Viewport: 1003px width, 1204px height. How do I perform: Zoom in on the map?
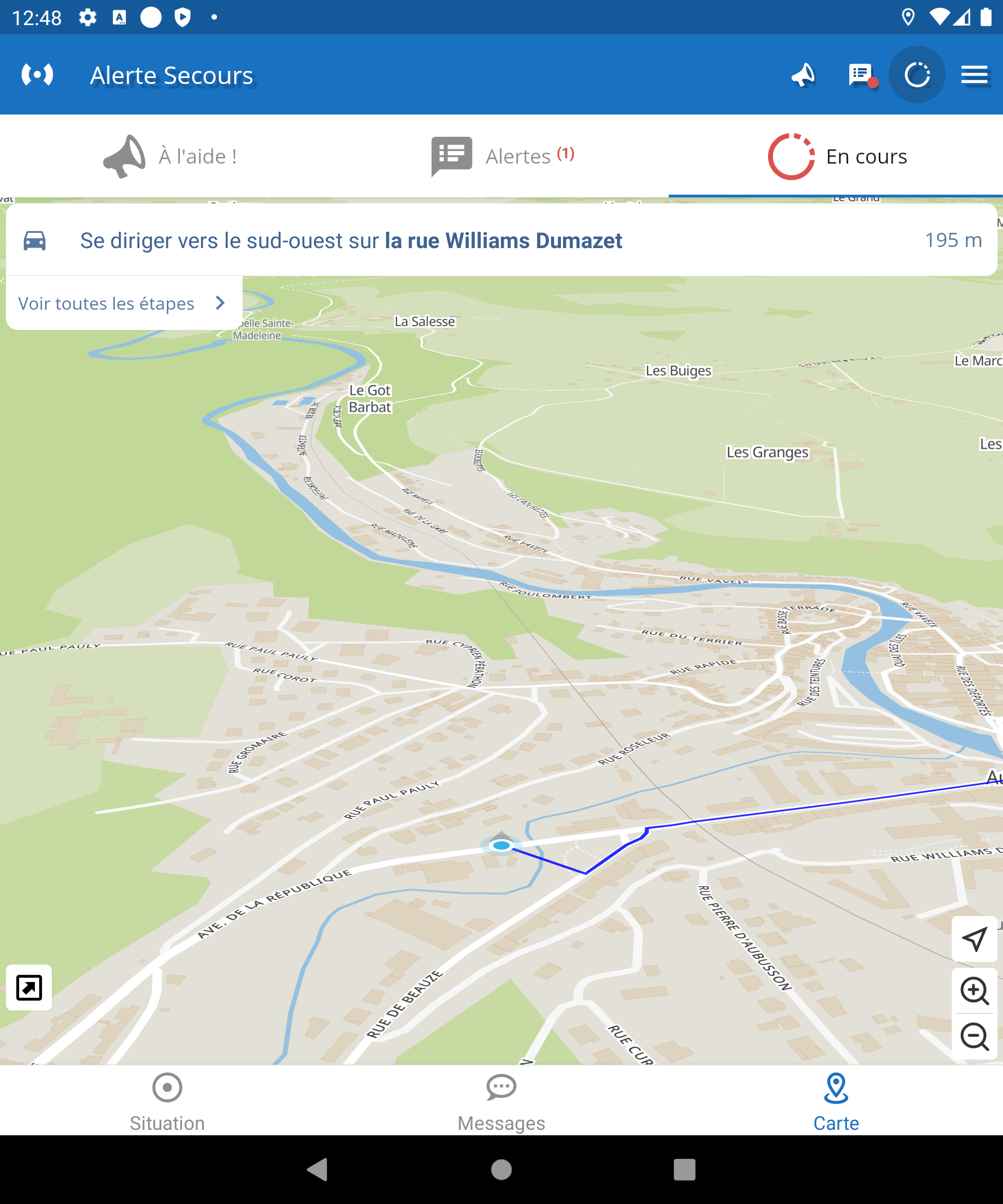(x=974, y=991)
